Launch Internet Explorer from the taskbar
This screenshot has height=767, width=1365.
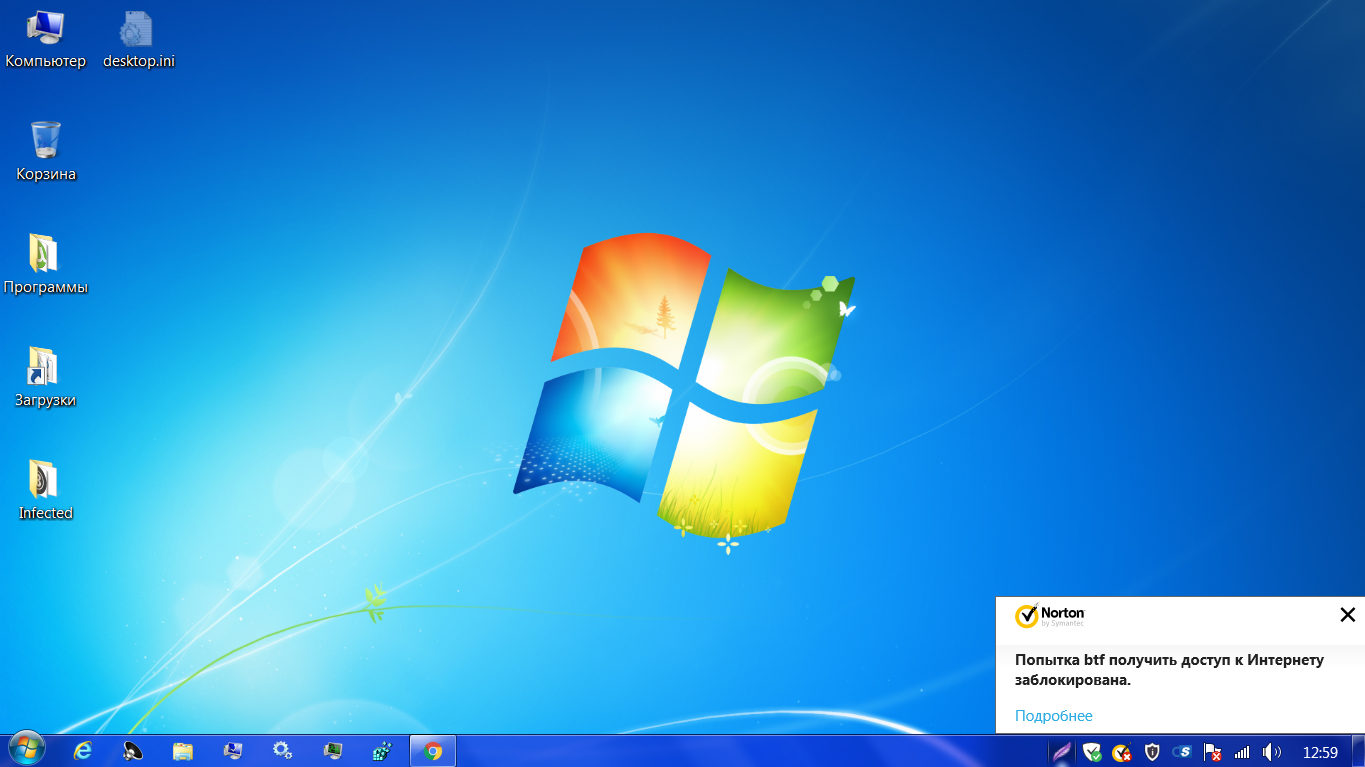(83, 751)
